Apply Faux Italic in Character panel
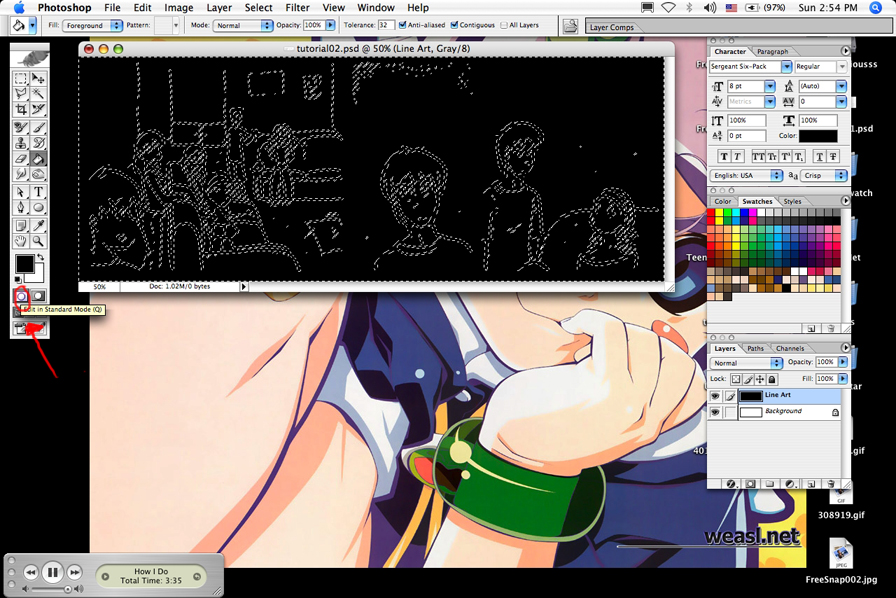This screenshot has width=896, height=598. click(737, 157)
